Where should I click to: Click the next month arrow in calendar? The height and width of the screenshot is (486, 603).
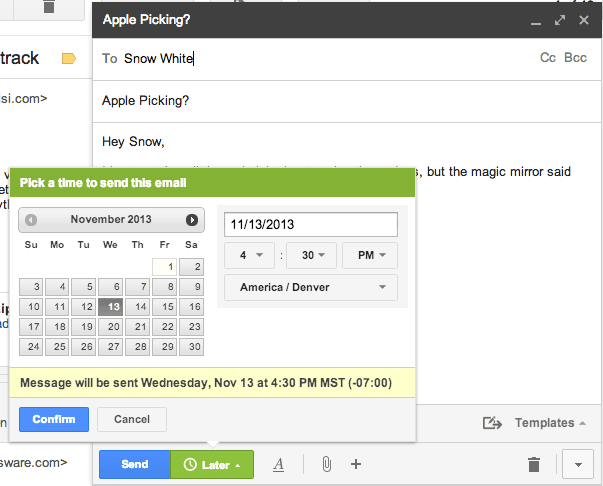pyautogui.click(x=192, y=220)
